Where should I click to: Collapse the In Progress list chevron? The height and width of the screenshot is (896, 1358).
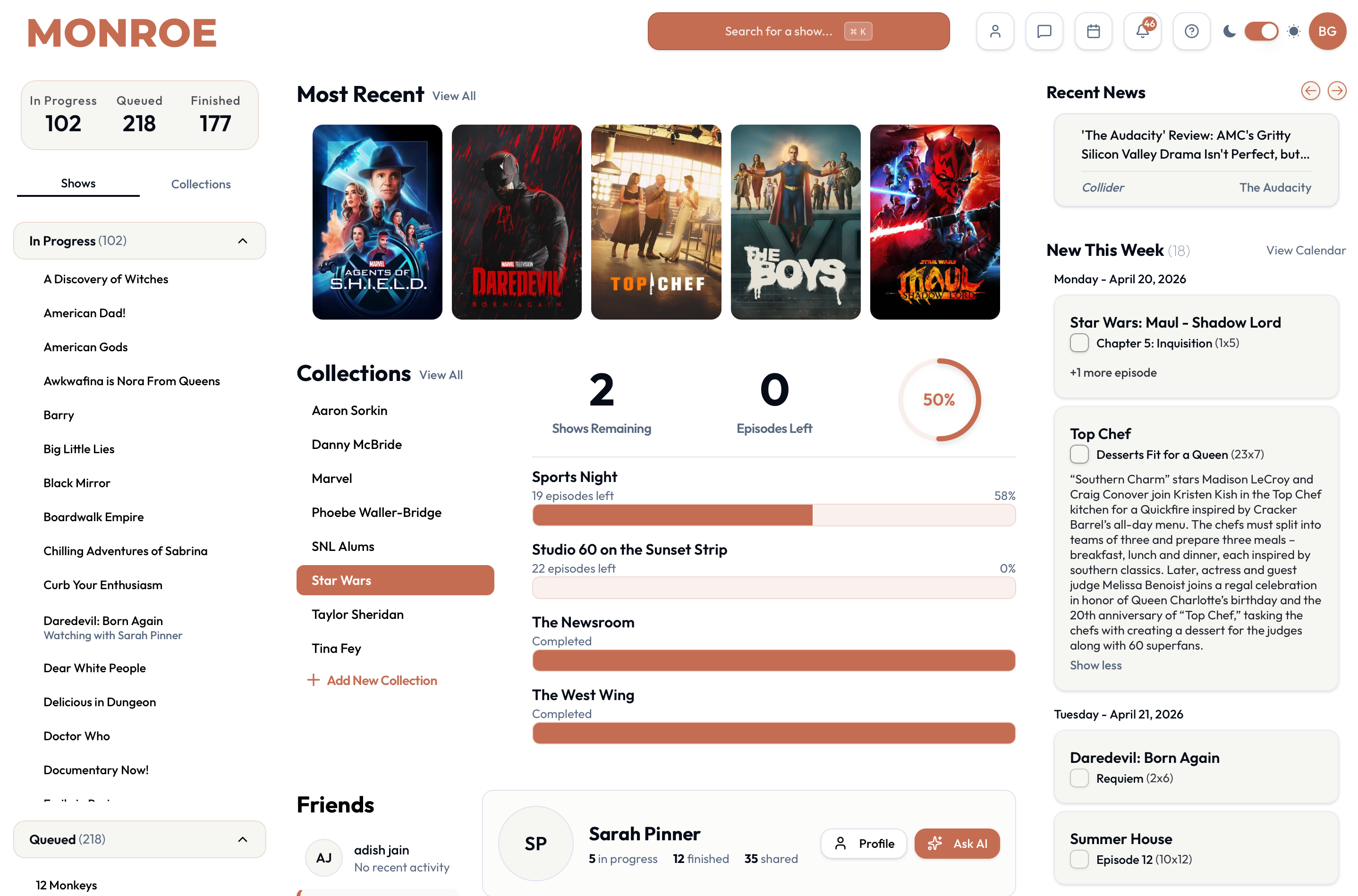click(x=242, y=241)
